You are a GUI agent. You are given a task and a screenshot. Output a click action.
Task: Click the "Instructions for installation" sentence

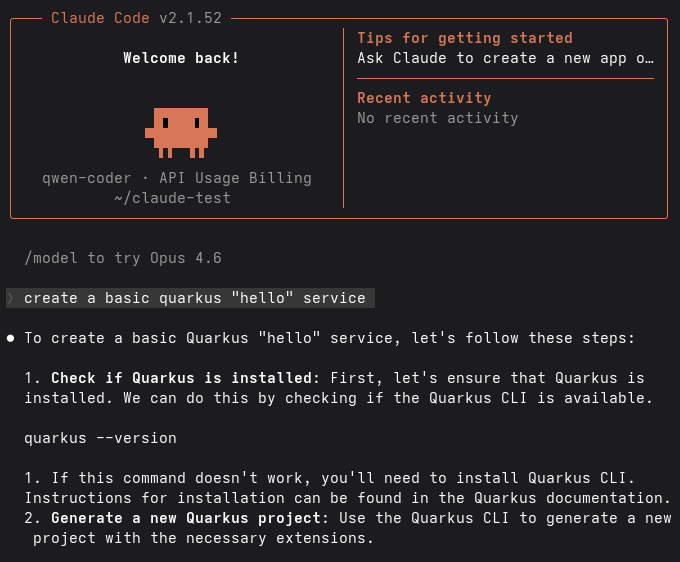click(346, 498)
